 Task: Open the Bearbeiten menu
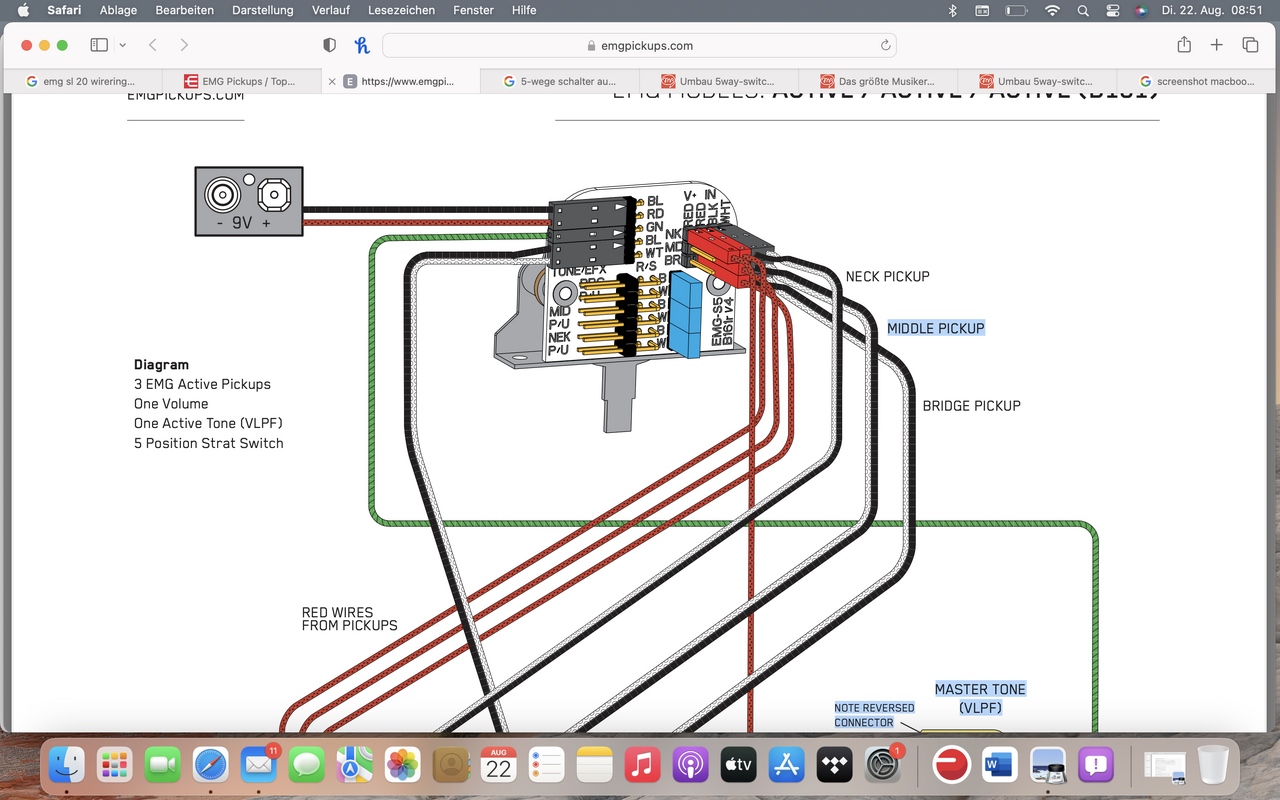point(184,10)
